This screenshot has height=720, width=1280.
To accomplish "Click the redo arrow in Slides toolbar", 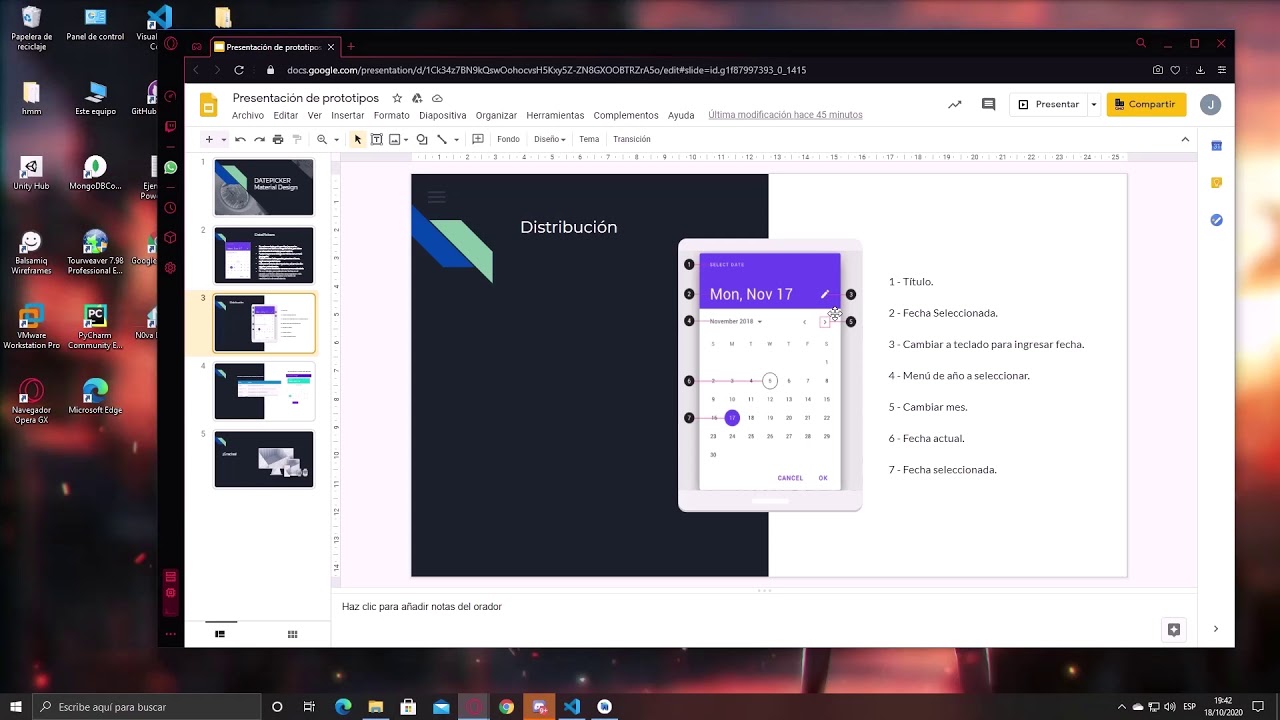I will [x=259, y=139].
